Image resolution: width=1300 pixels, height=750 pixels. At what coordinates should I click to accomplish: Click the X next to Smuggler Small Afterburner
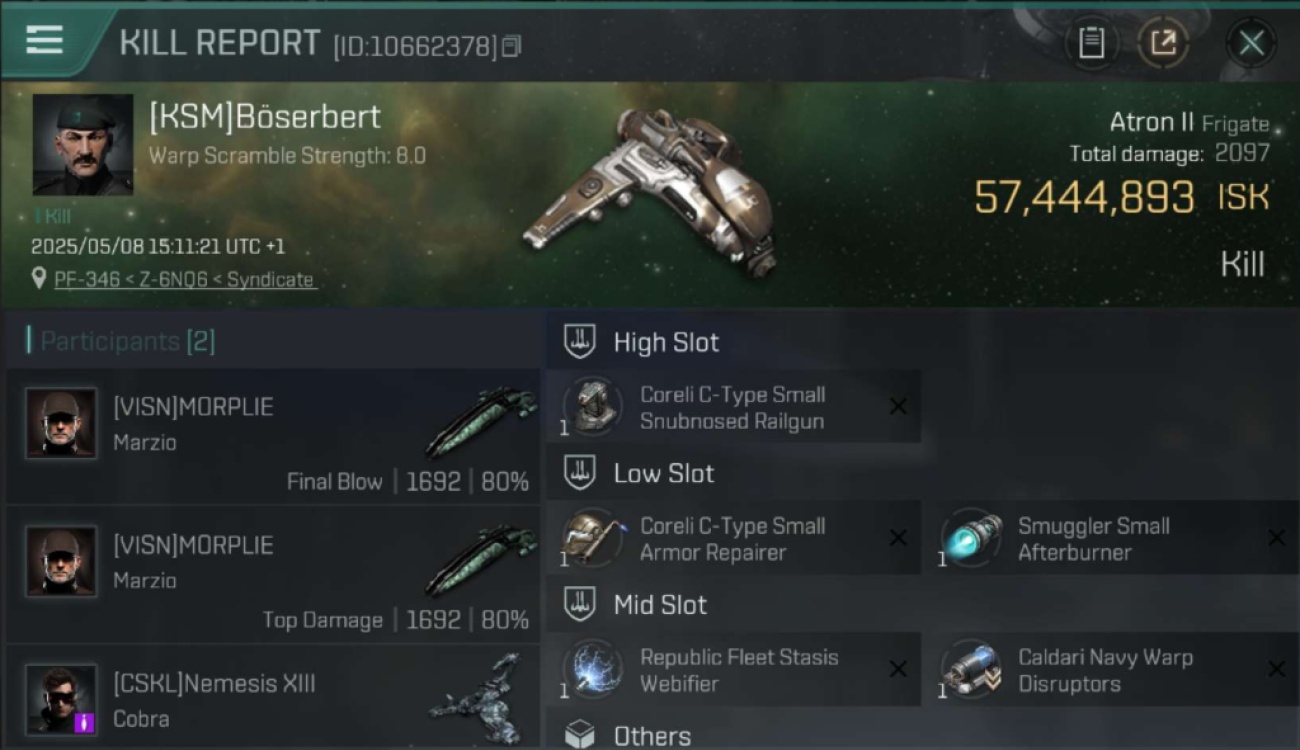(x=1276, y=538)
